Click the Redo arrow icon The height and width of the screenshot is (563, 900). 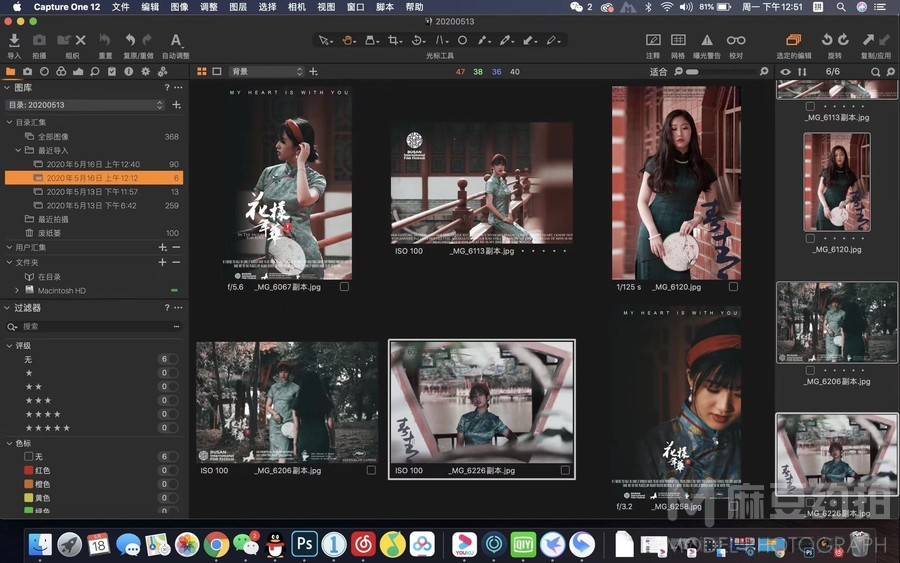click(x=147, y=40)
